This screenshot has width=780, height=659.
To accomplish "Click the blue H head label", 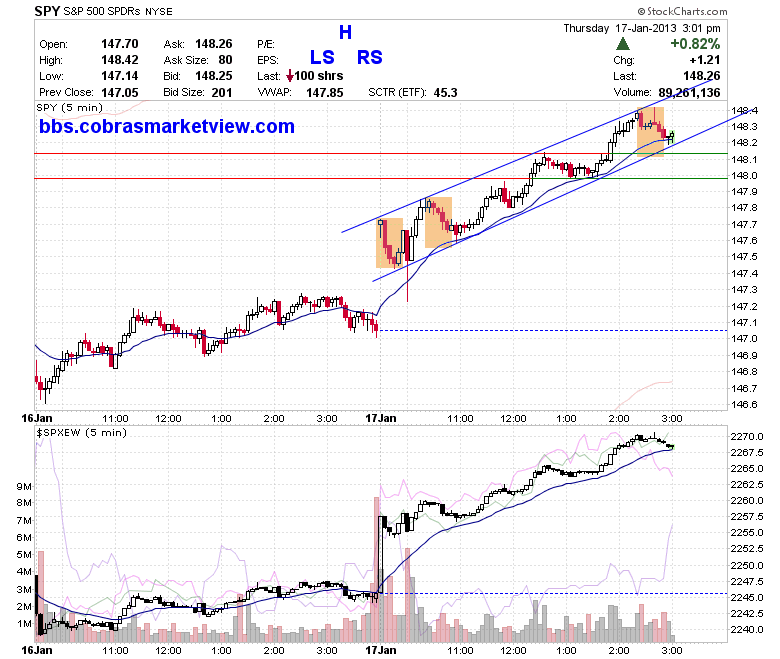I will tap(345, 33).
